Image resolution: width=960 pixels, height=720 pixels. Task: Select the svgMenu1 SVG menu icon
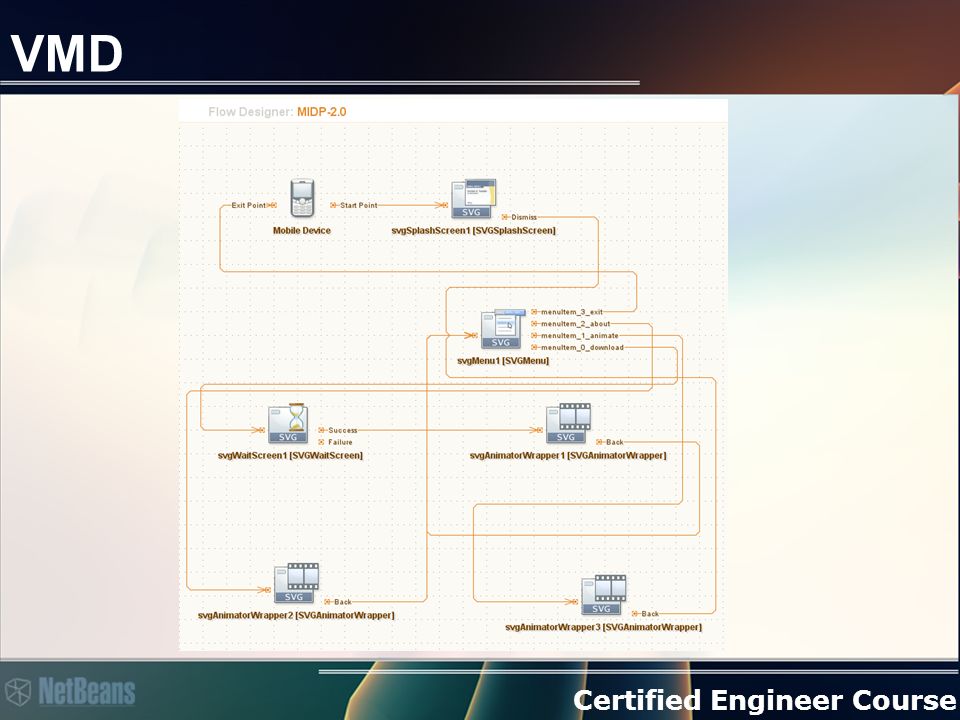[x=503, y=329]
